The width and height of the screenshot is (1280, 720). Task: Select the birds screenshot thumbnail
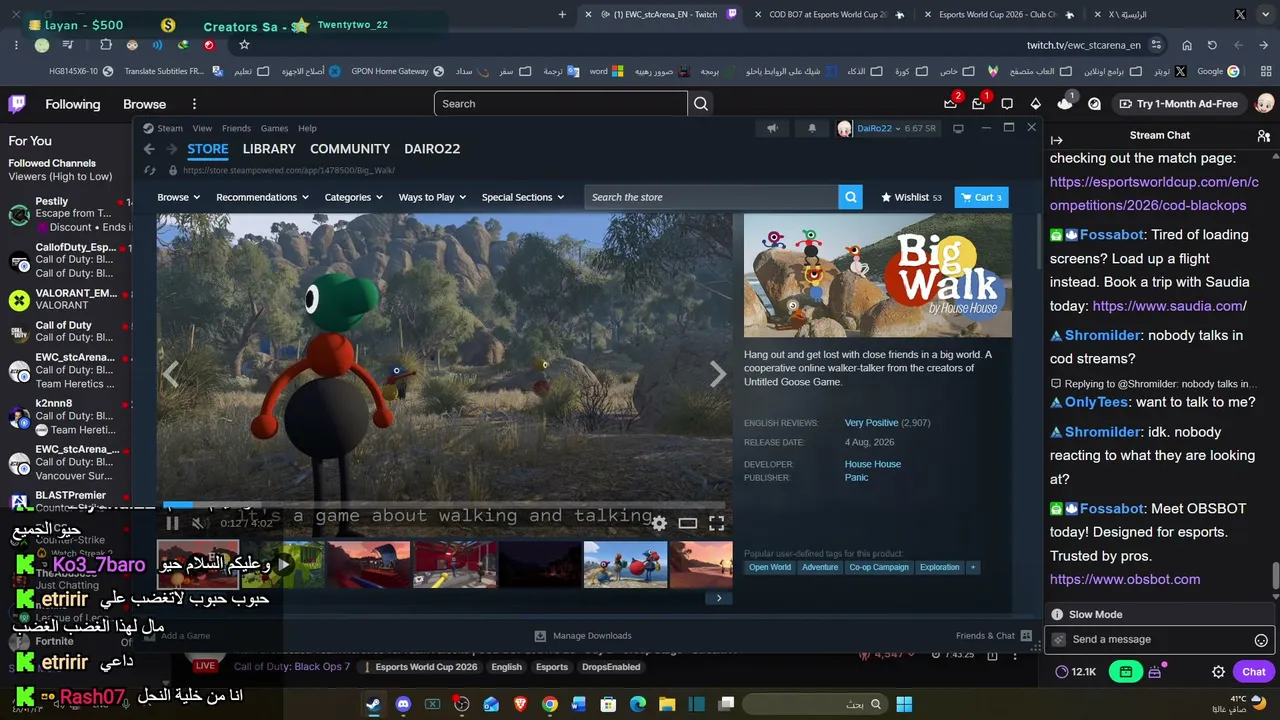[x=625, y=565]
